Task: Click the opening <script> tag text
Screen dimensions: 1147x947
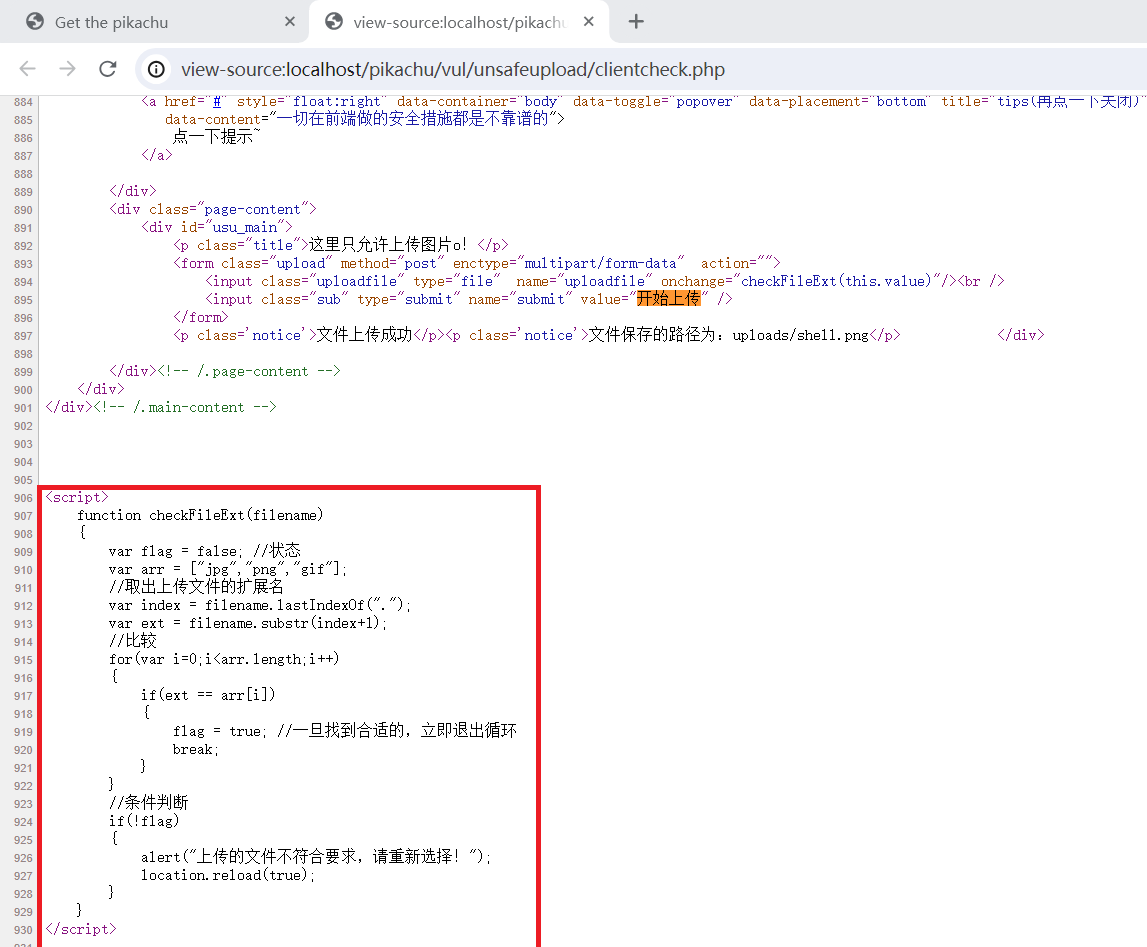Action: tap(77, 497)
